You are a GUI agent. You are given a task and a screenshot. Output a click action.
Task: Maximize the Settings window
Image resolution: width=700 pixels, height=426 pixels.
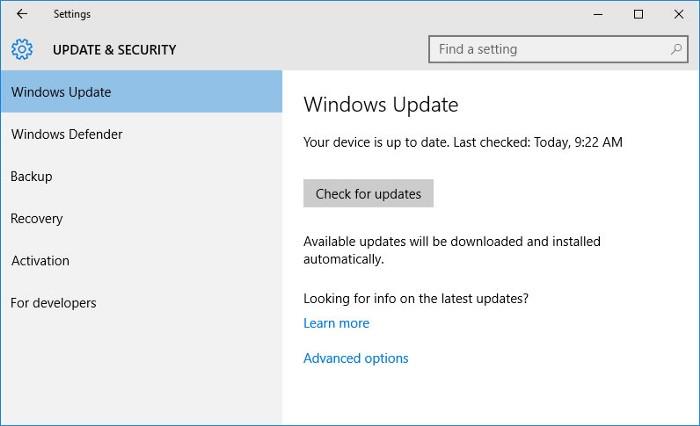pyautogui.click(x=638, y=14)
